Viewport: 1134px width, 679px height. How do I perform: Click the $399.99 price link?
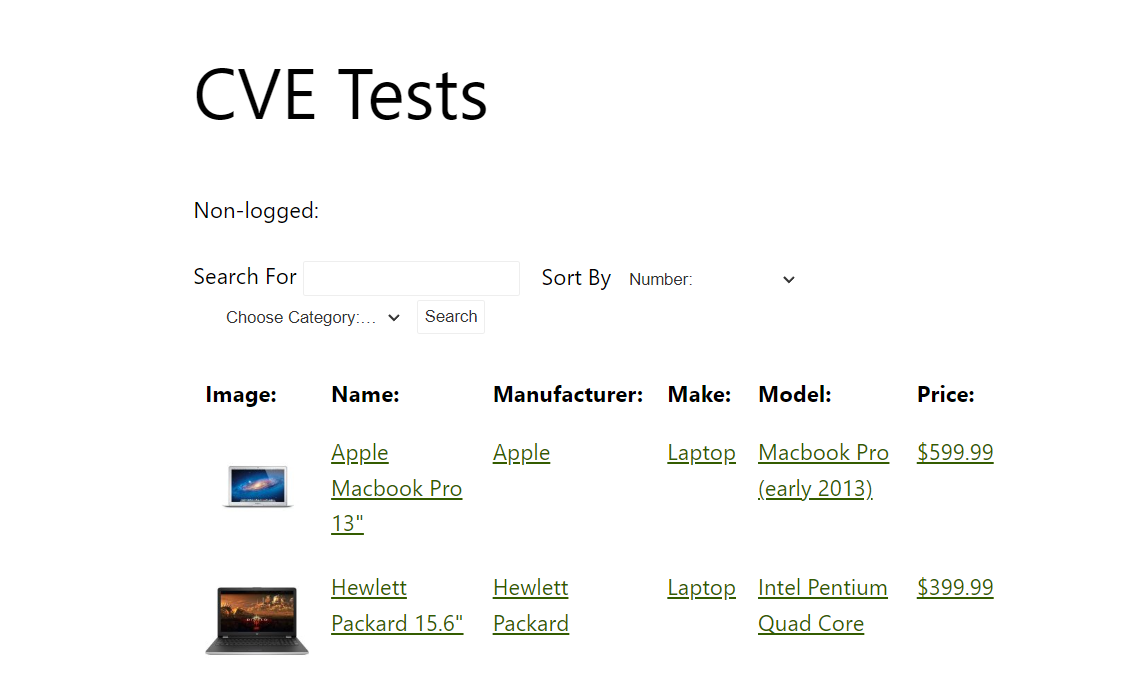(x=955, y=588)
